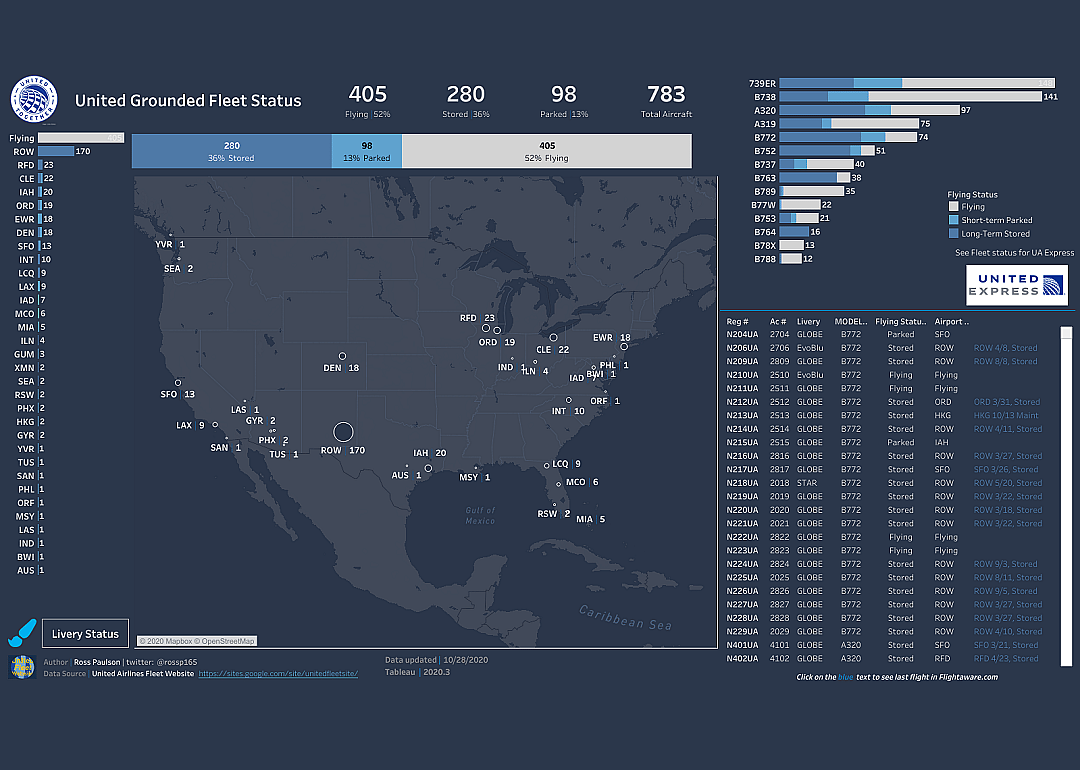Open 'ORD 3/31, Stored' flight link
The image size is (1080, 770).
pyautogui.click(x=1006, y=402)
